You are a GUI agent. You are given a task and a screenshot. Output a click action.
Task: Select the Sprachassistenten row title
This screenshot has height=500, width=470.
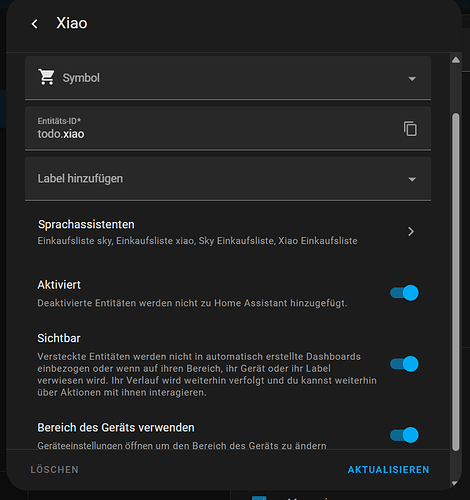(x=86, y=225)
